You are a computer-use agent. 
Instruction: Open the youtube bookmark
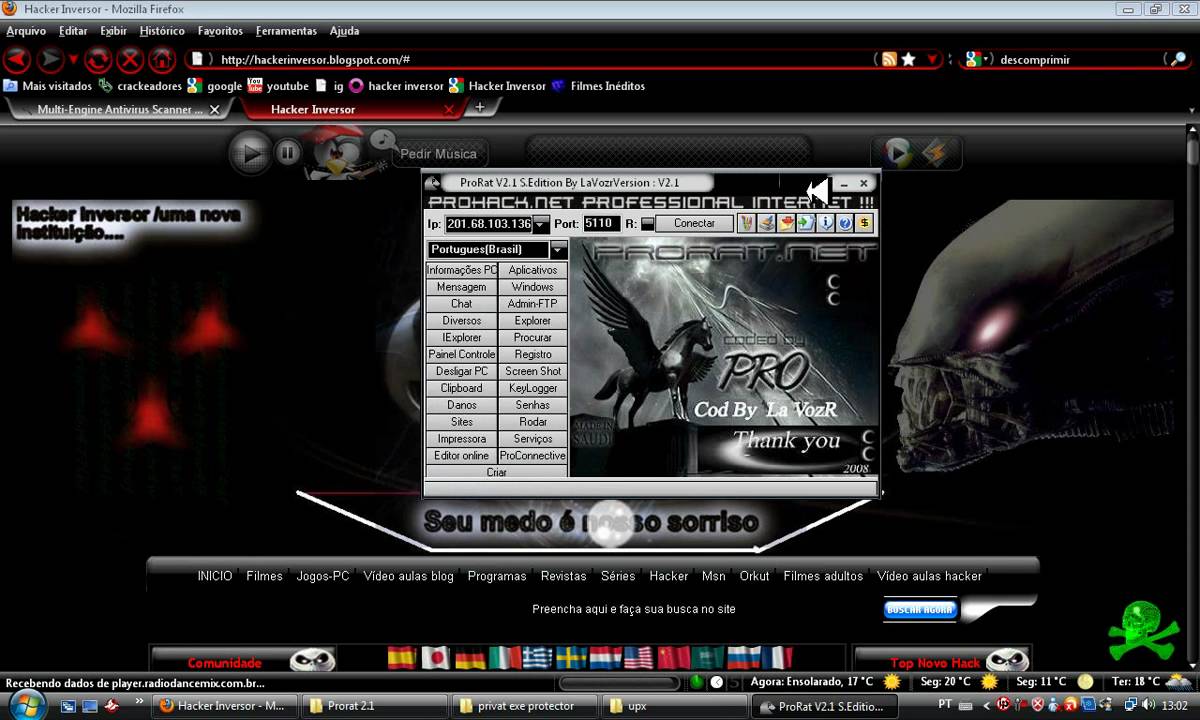point(278,86)
